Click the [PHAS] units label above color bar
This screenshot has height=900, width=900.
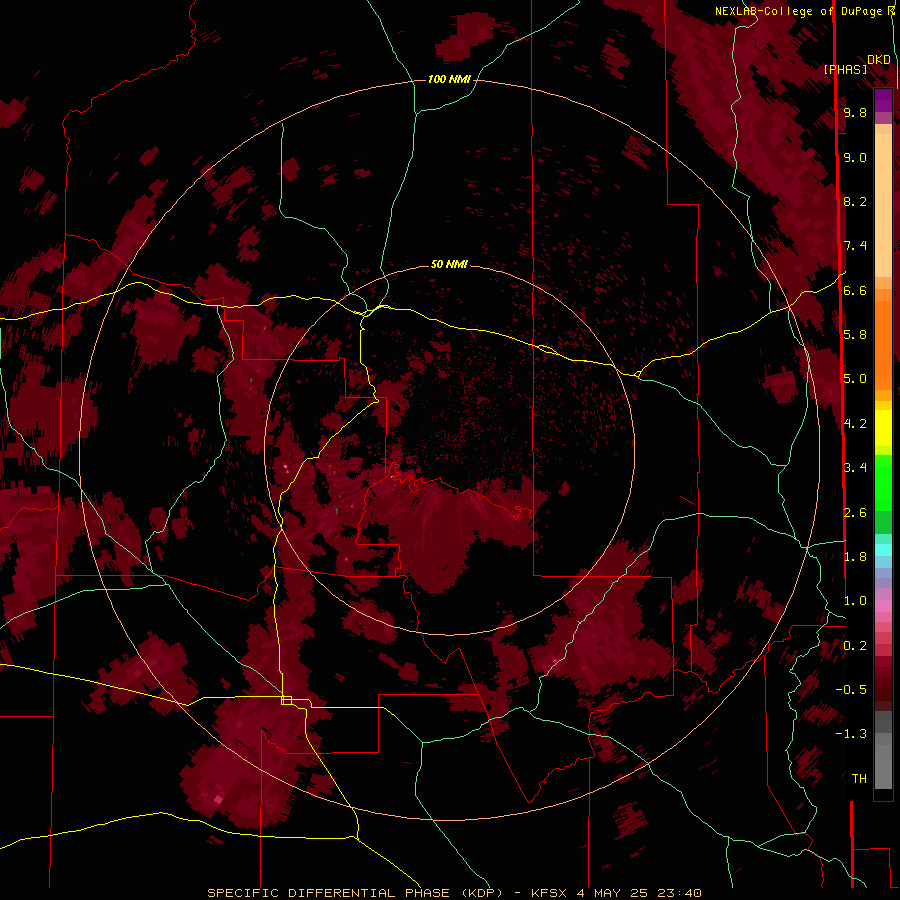tap(845, 70)
